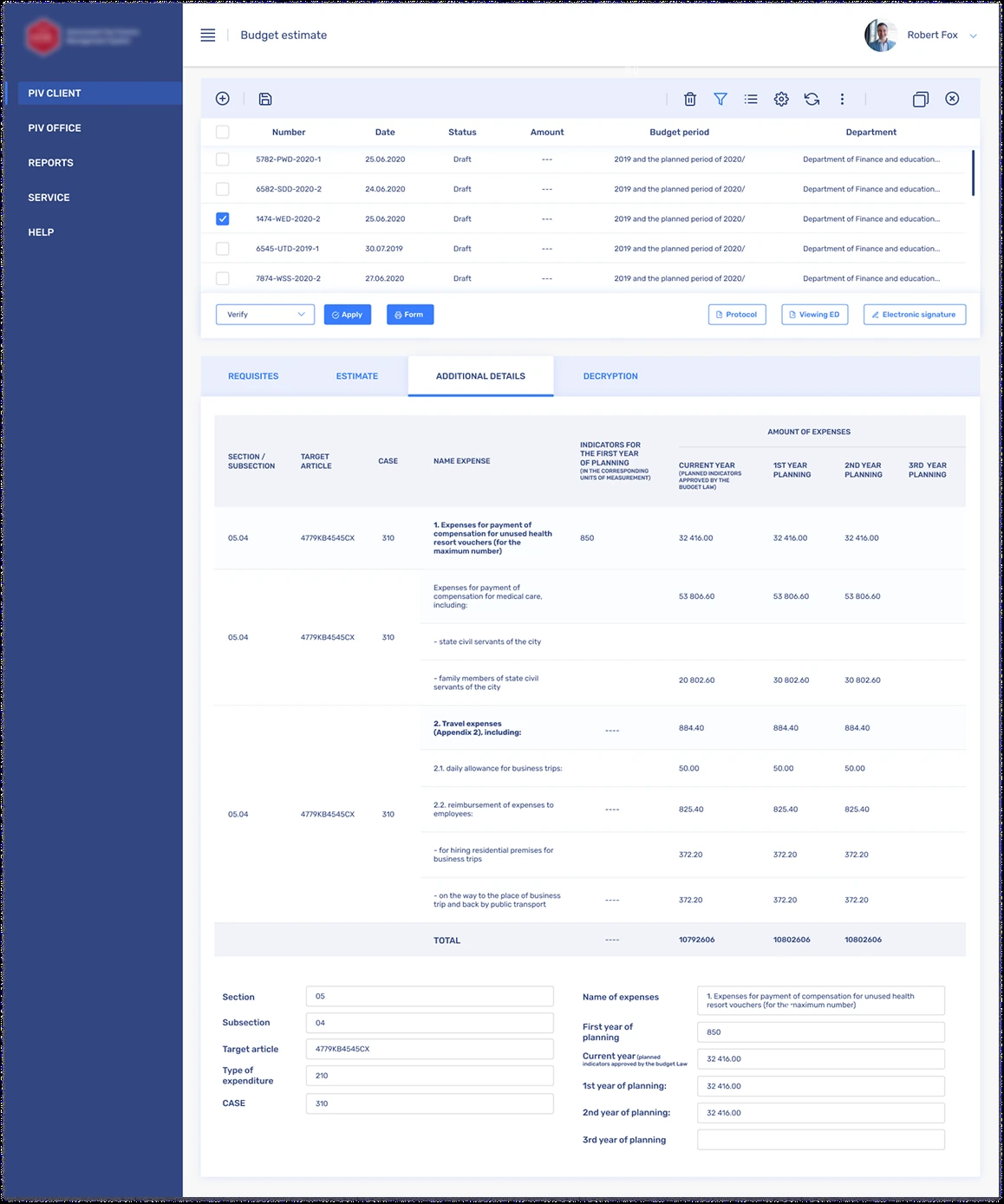Click the date 30.07.2019 cell
The height and width of the screenshot is (1204, 1004).
pos(384,249)
